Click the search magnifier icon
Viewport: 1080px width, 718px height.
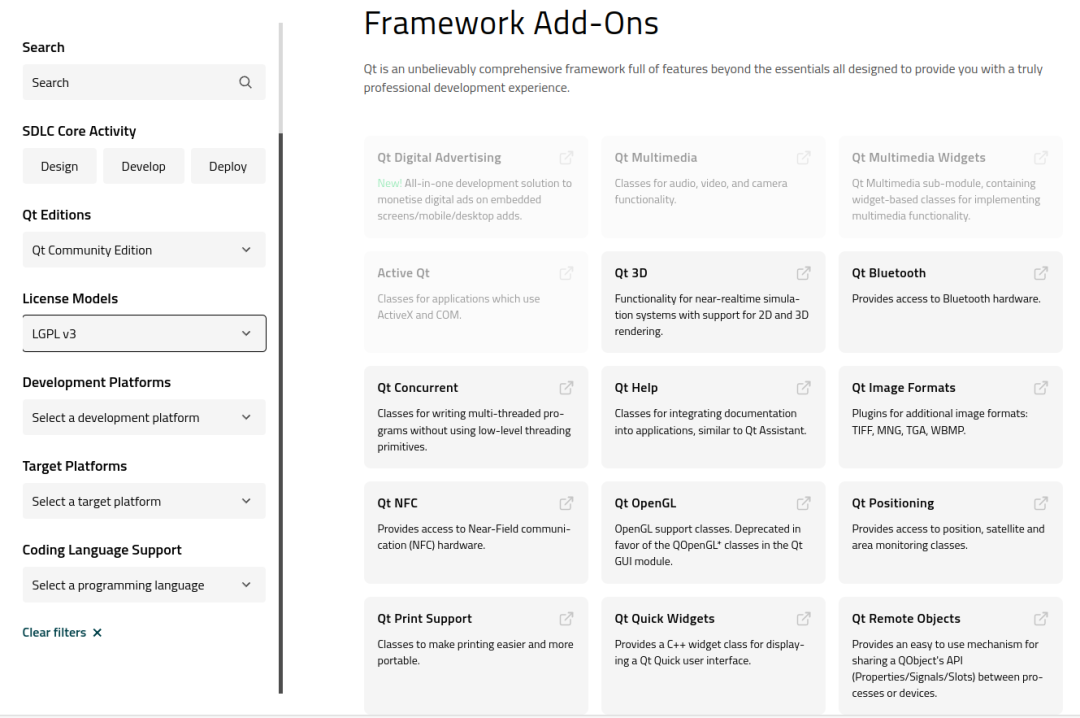click(245, 82)
